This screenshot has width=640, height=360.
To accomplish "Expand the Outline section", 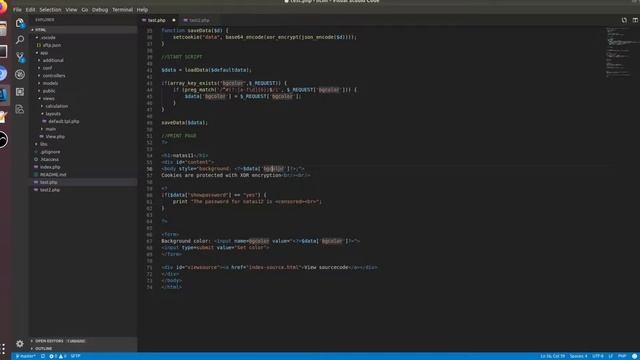I will [x=43, y=349].
